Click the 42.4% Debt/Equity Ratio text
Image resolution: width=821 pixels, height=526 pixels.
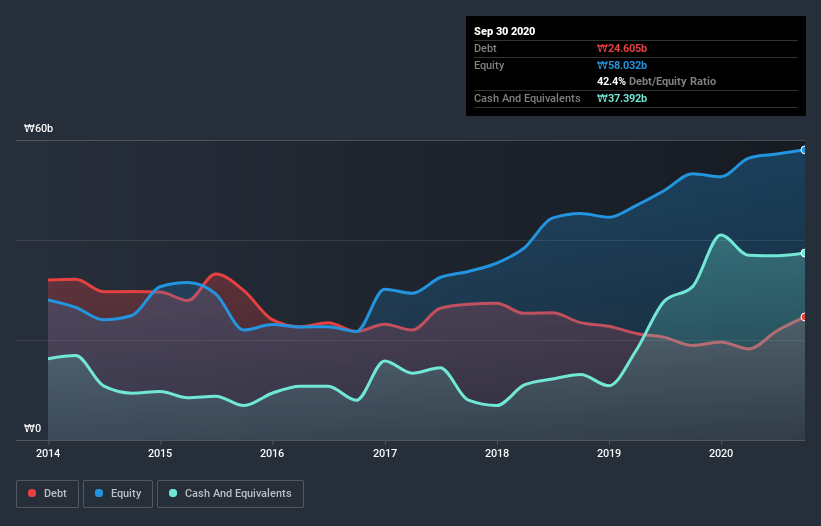(x=657, y=82)
